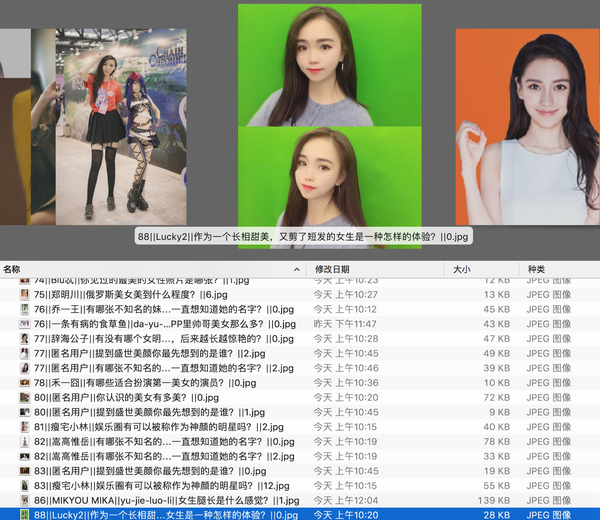This screenshot has width=600, height=520.
Task: Select the highlighted 88||Lucky2 file row
Action: [300, 515]
